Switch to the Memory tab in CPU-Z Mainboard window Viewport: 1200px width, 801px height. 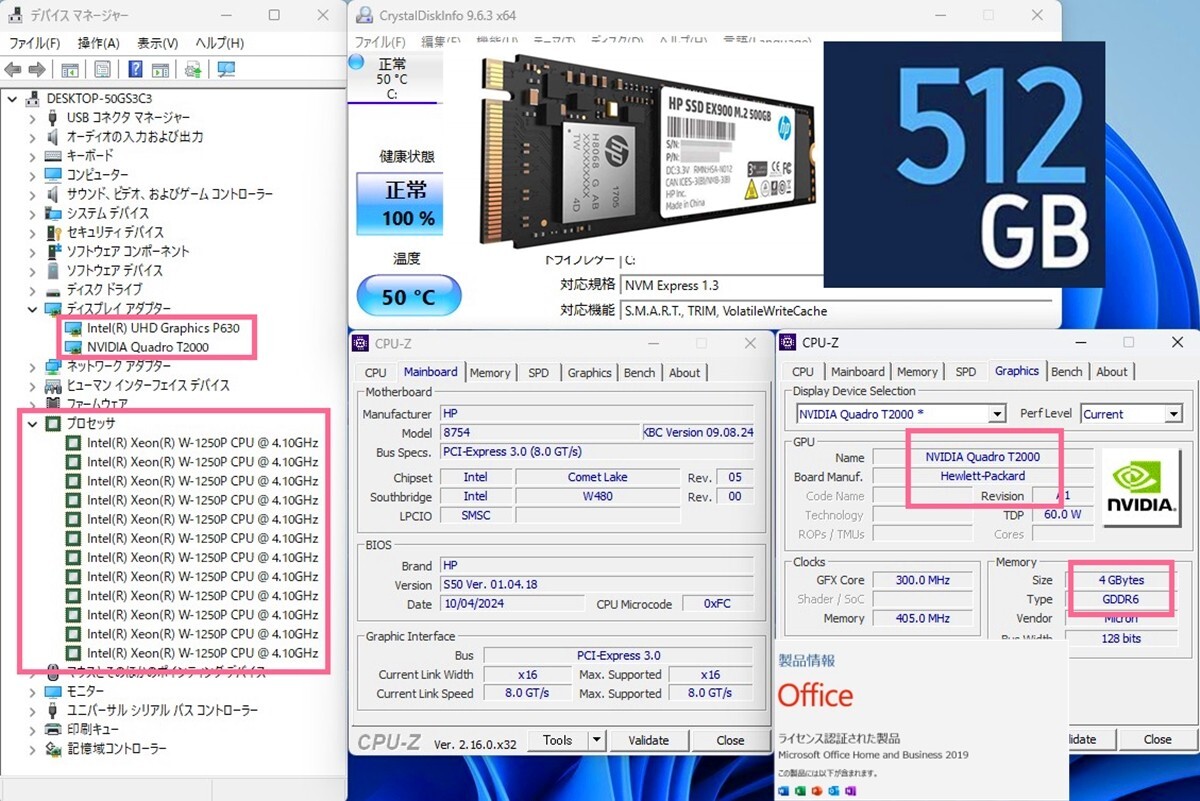point(490,372)
